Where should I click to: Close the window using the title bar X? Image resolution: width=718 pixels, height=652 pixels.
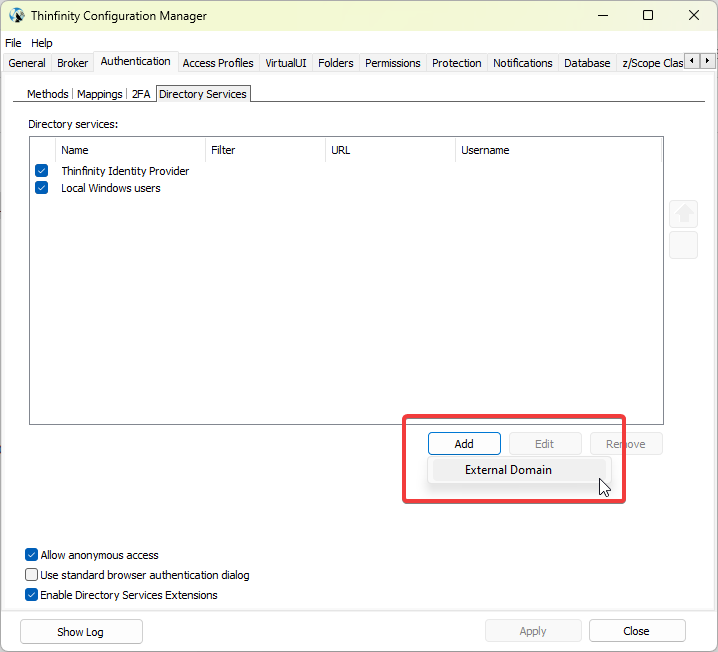click(694, 16)
